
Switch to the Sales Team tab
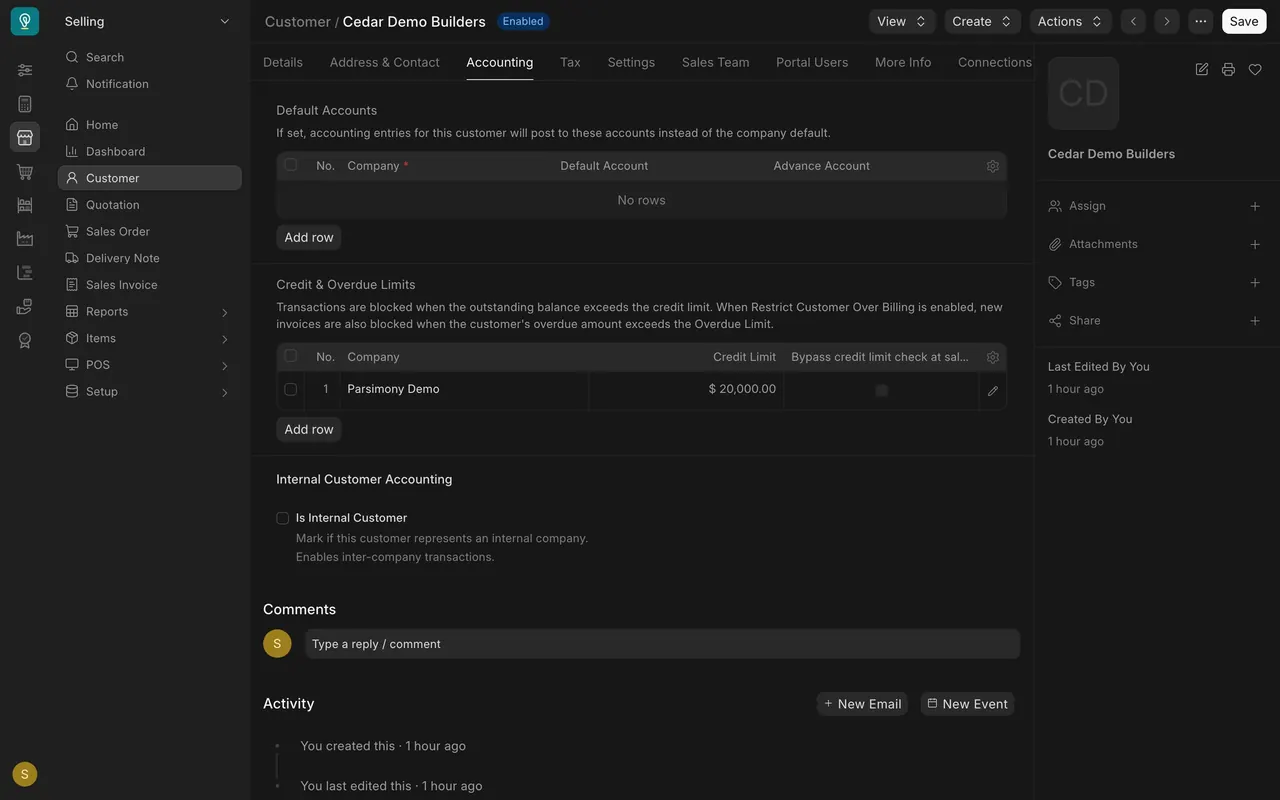pyautogui.click(x=715, y=62)
